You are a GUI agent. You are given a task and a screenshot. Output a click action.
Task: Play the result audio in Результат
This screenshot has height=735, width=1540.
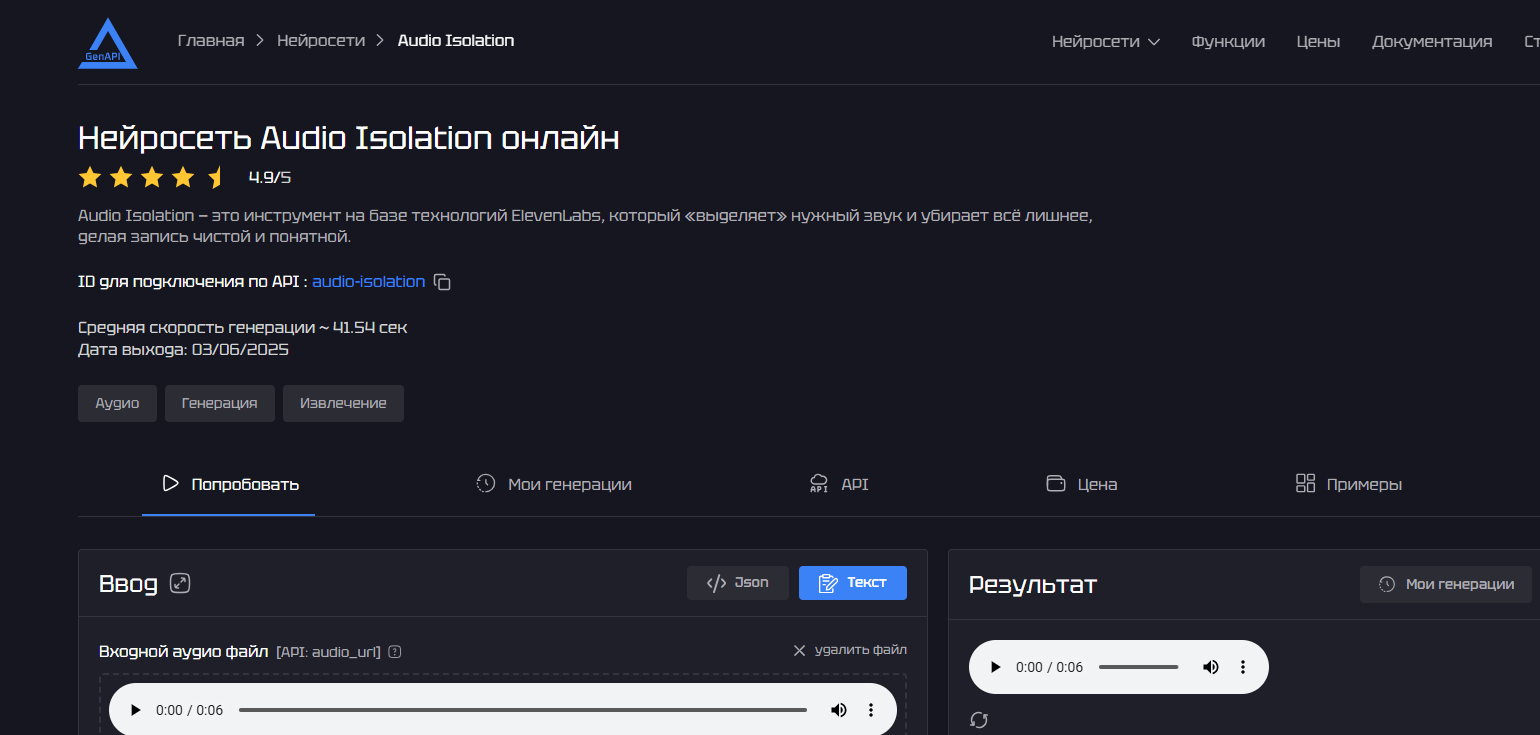pos(995,667)
